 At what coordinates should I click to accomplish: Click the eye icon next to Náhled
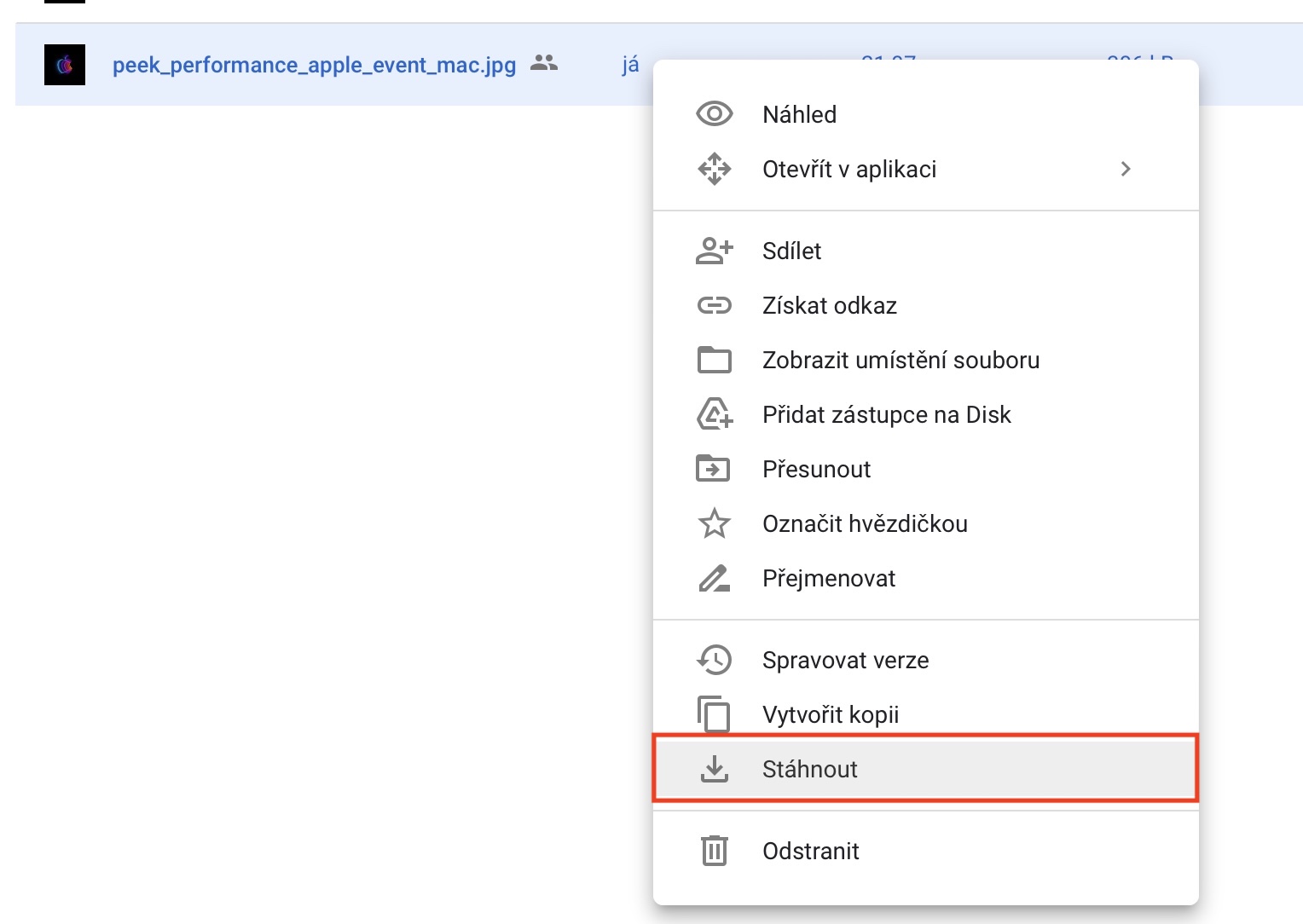pyautogui.click(x=714, y=114)
